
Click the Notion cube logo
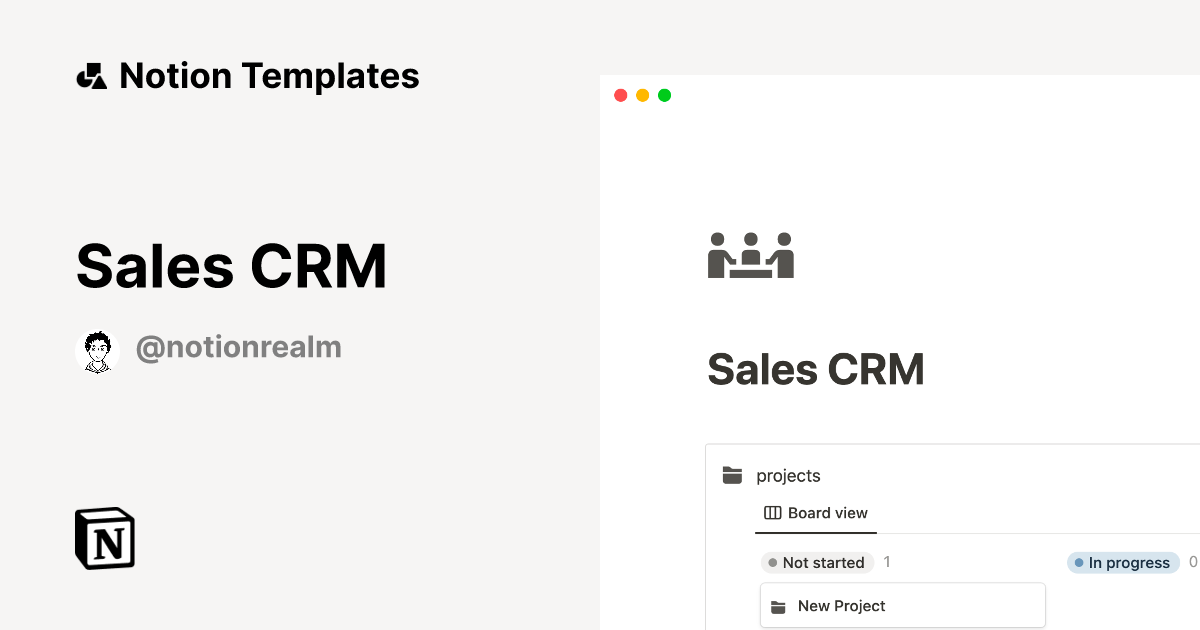tap(105, 539)
